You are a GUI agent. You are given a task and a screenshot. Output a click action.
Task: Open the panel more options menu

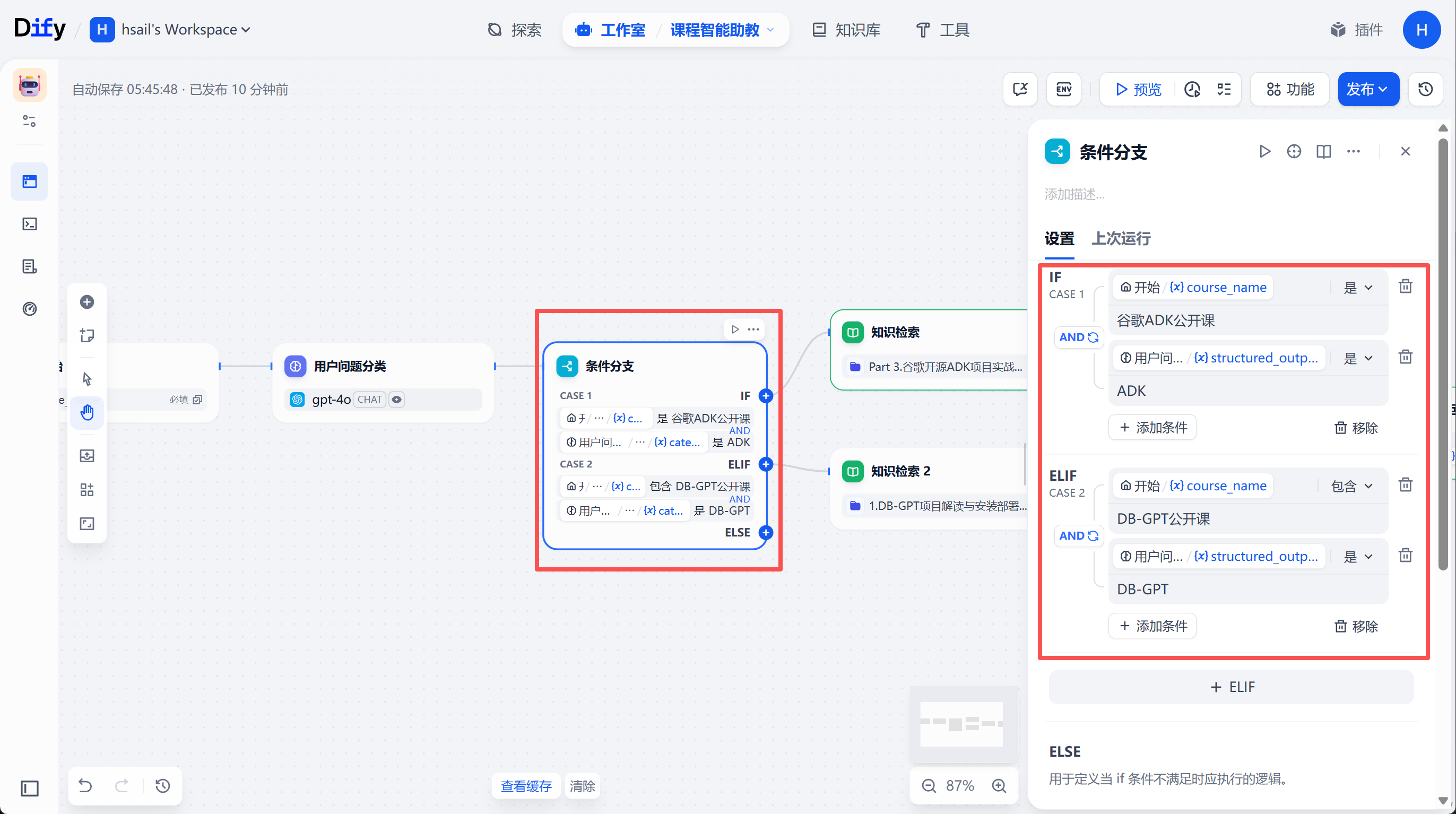[x=1353, y=151]
